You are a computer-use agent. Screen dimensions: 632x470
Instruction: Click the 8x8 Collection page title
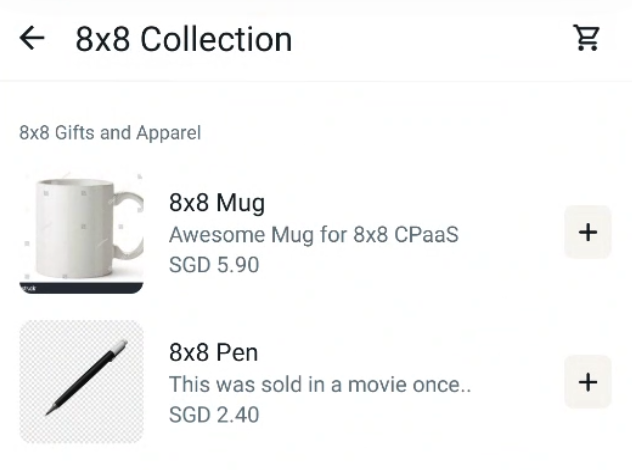pos(184,39)
